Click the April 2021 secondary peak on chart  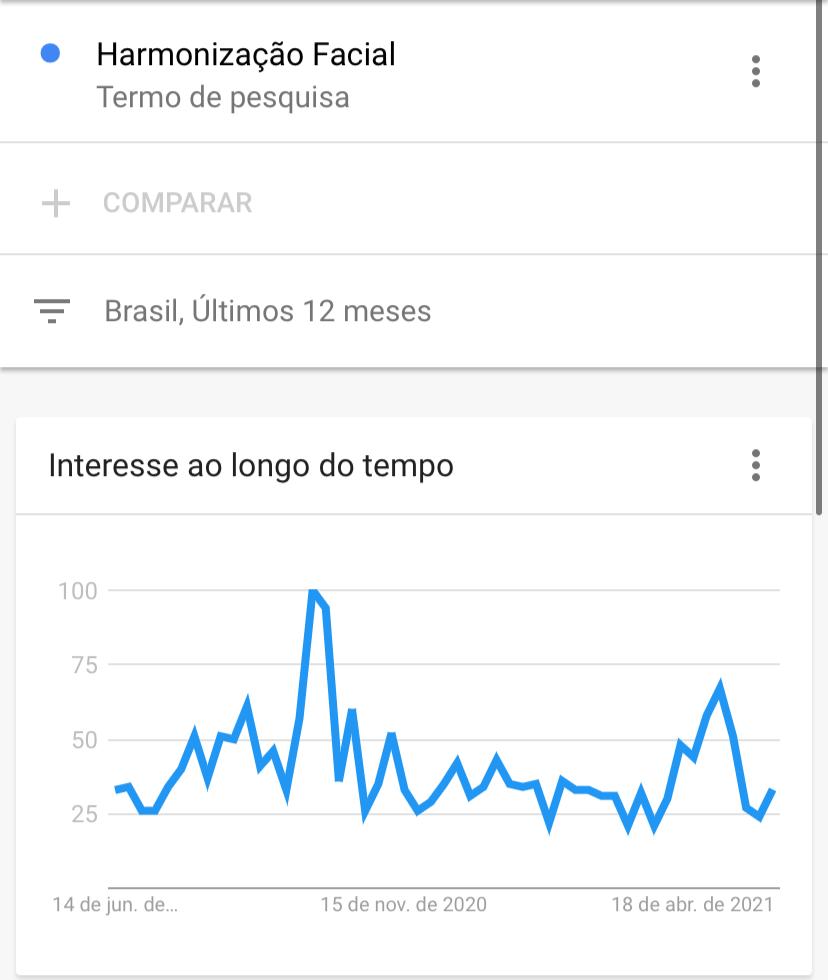721,688
